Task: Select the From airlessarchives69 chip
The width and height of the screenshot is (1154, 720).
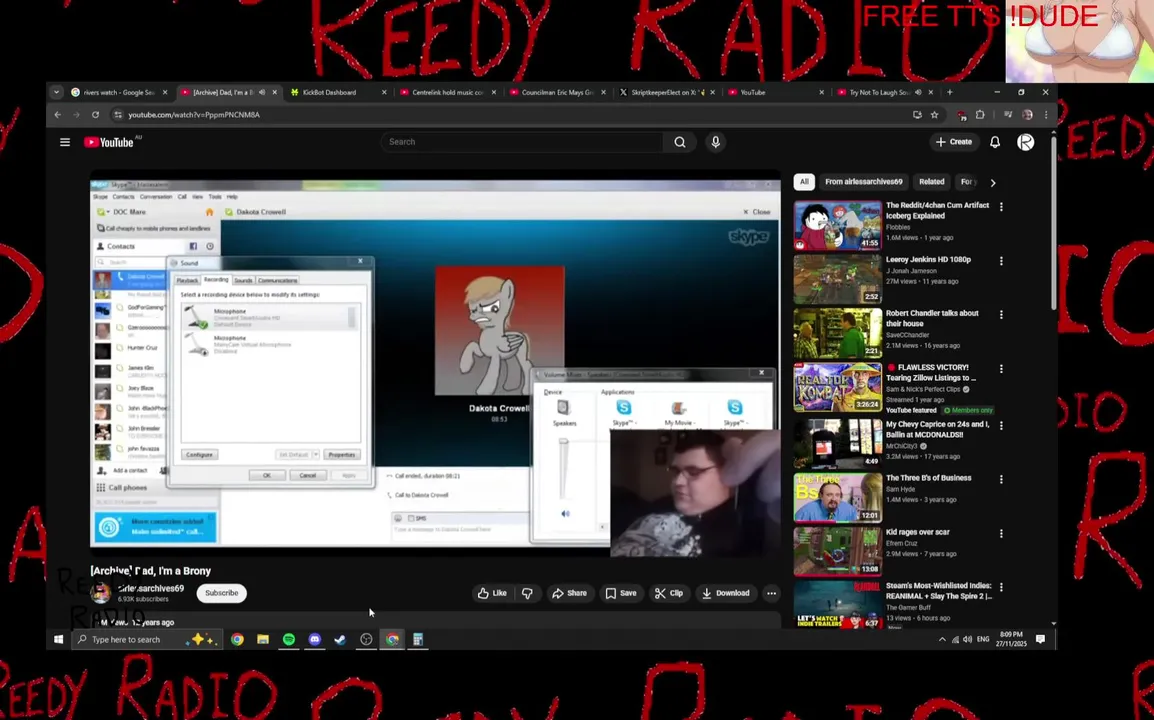Action: coord(863,182)
